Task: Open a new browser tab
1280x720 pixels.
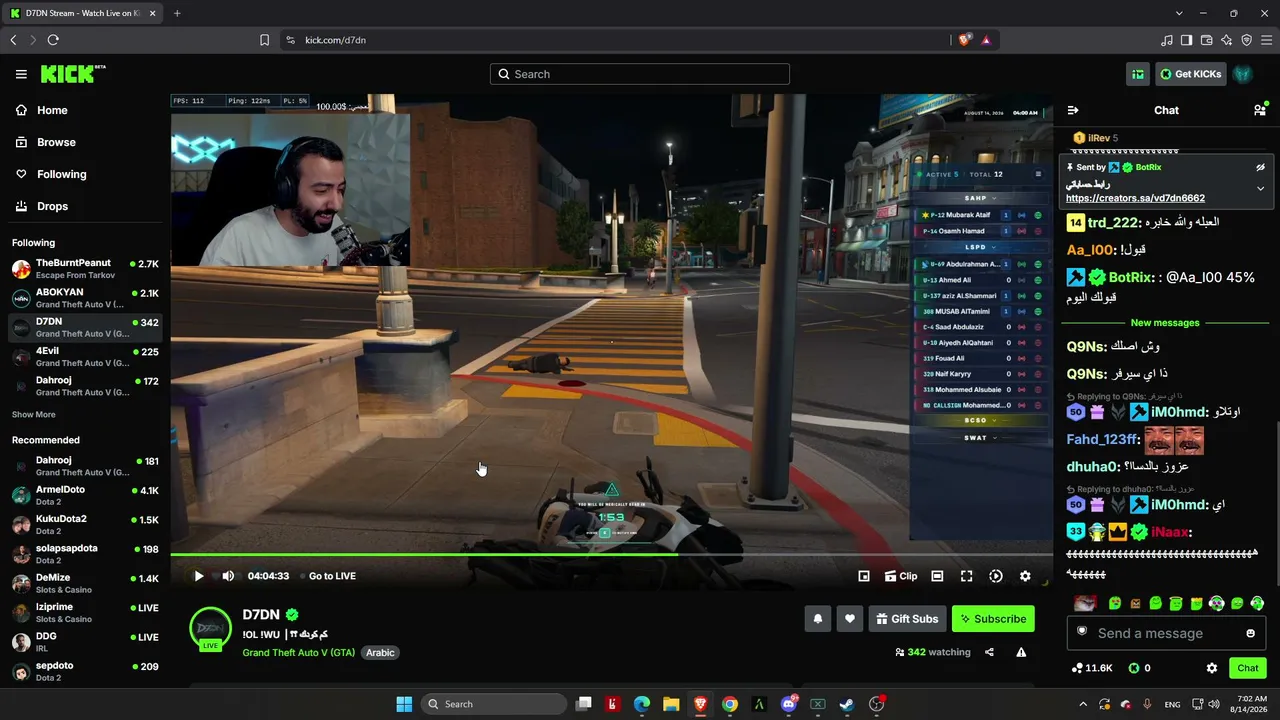Action: tap(177, 13)
